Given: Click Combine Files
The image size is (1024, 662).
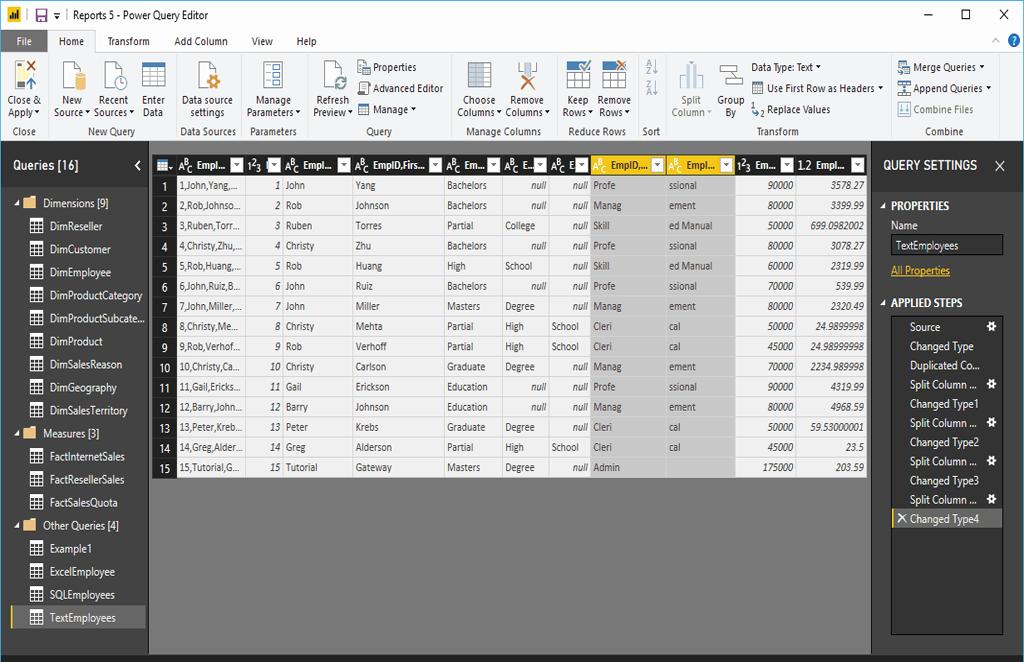Looking at the screenshot, I should click(x=936, y=110).
